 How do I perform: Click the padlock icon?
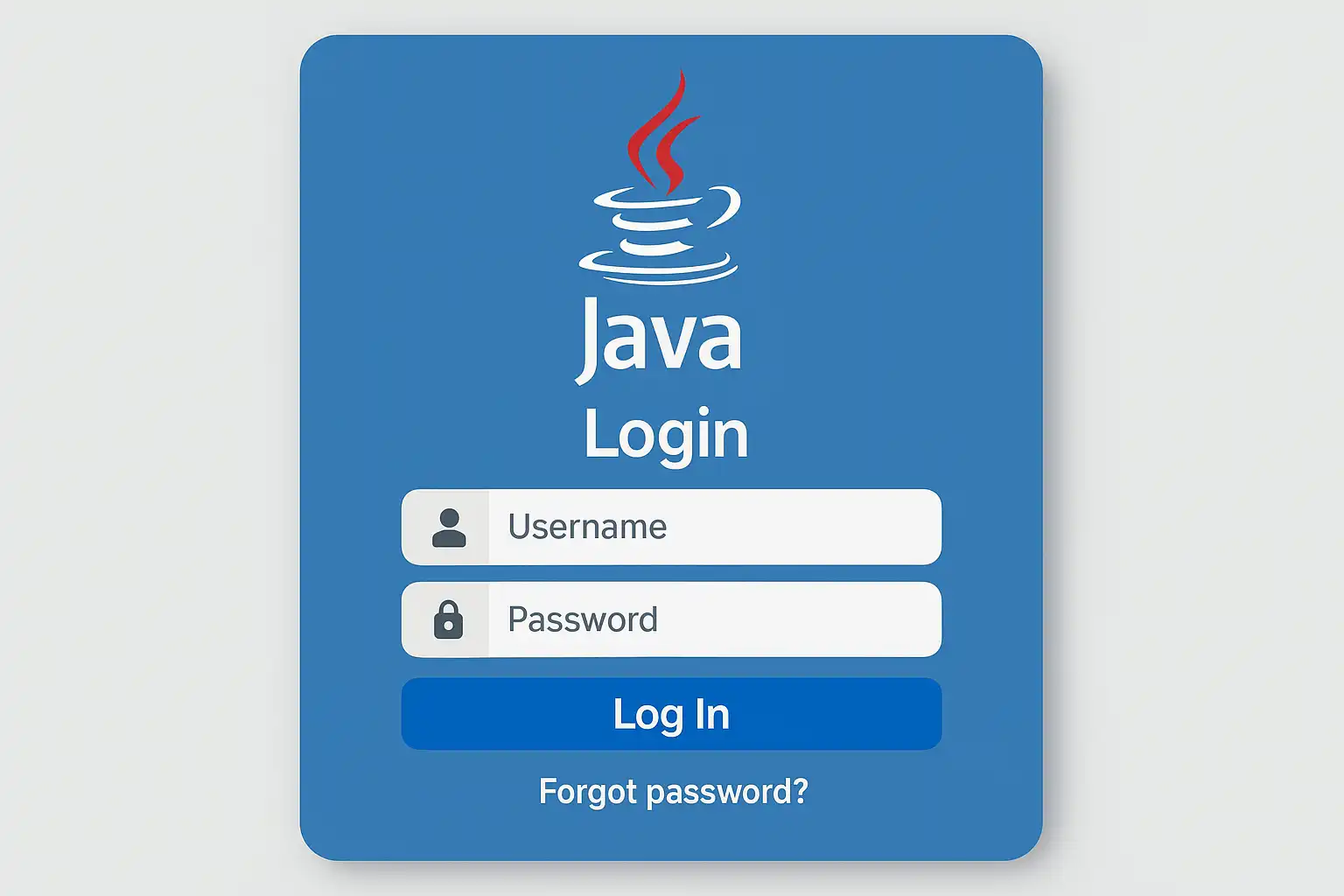pyautogui.click(x=448, y=619)
